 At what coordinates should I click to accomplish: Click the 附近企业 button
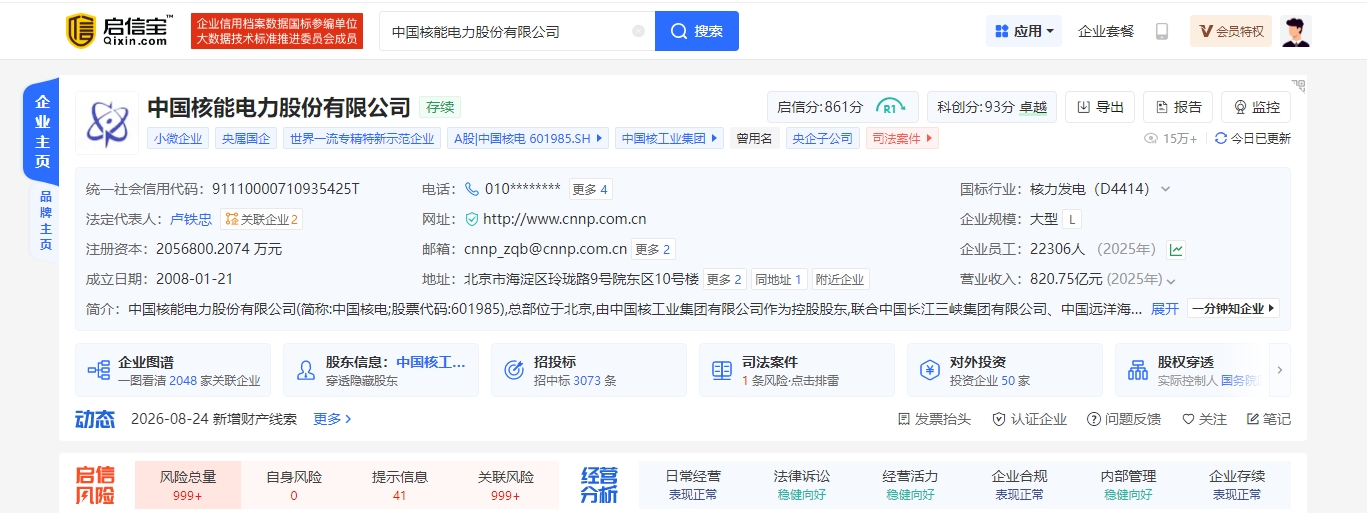pyautogui.click(x=839, y=279)
